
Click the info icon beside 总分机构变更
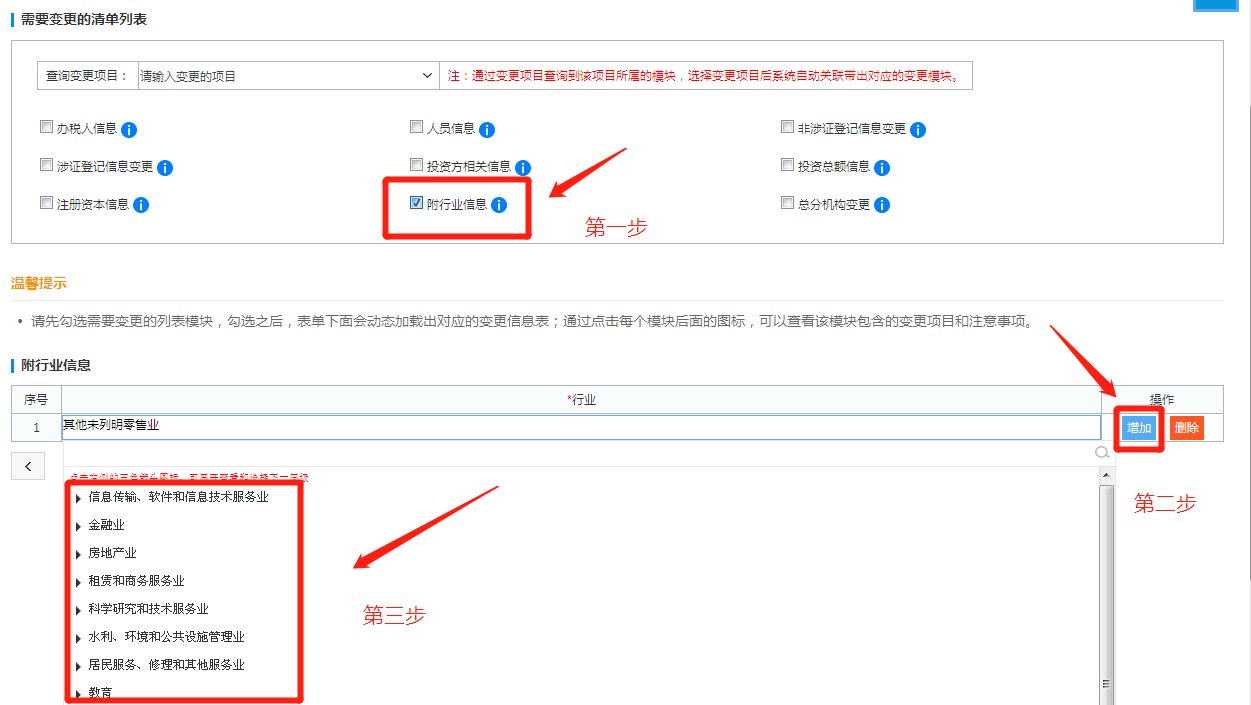click(x=882, y=205)
